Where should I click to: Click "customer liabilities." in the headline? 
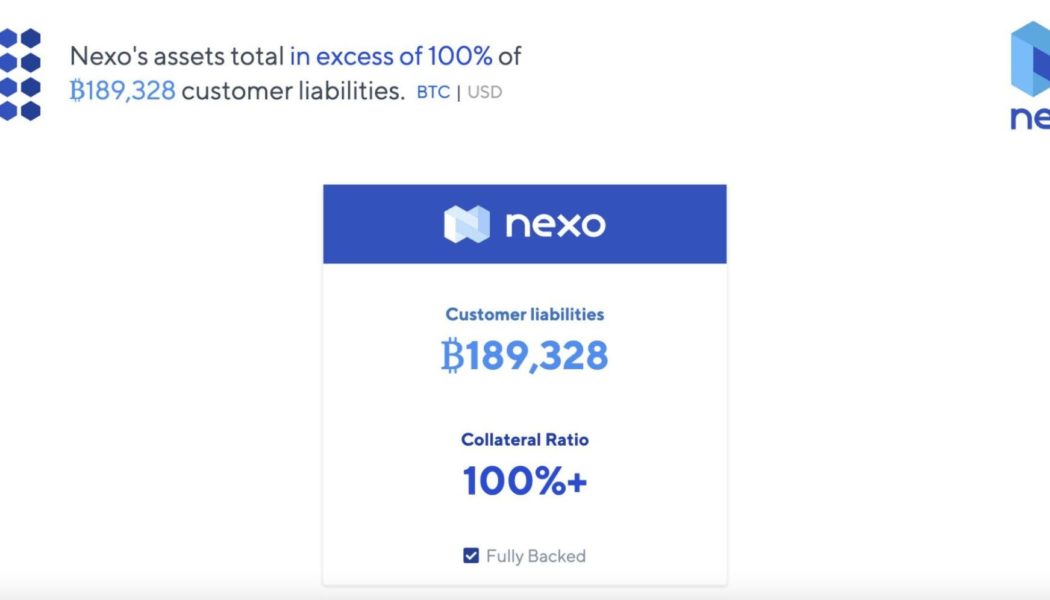[x=293, y=91]
